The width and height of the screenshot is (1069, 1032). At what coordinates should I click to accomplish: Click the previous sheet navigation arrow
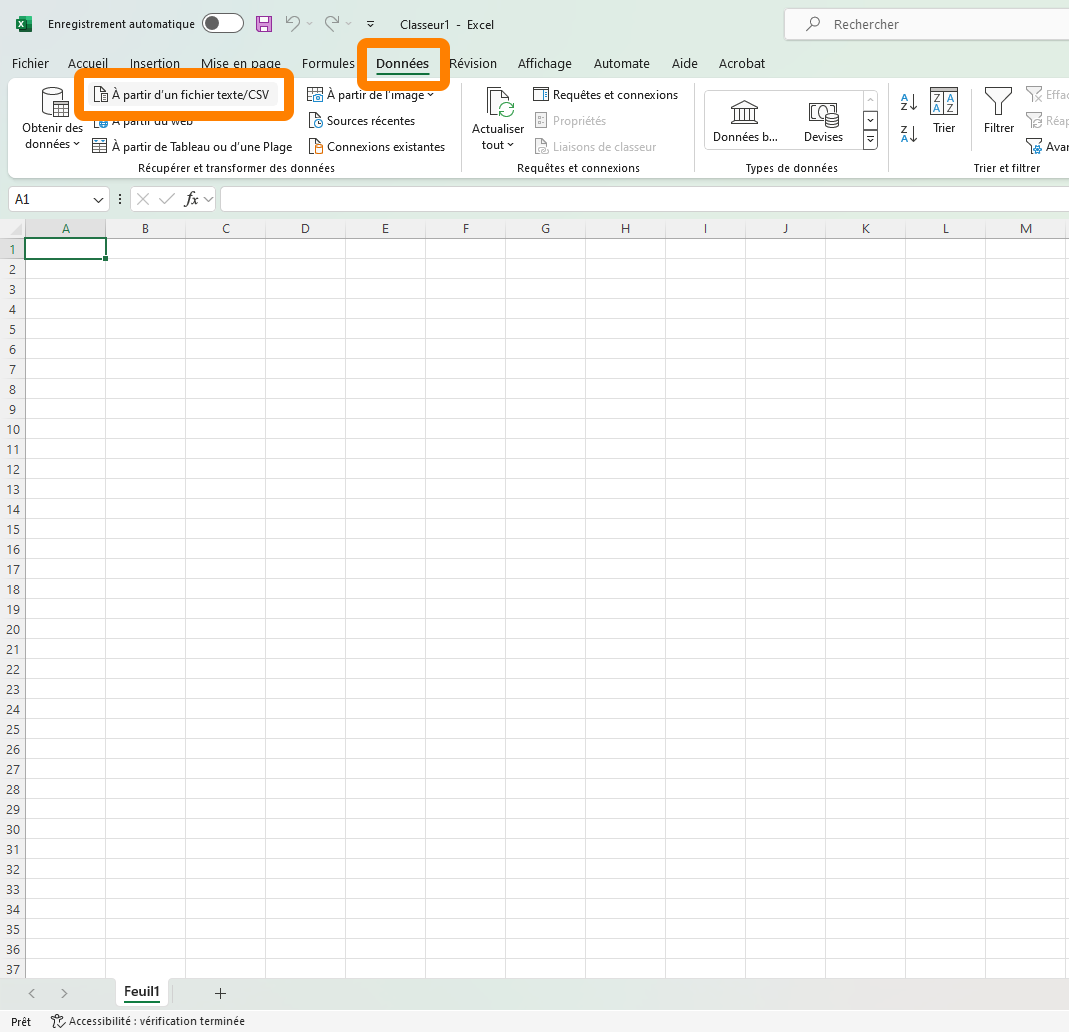pyautogui.click(x=31, y=993)
